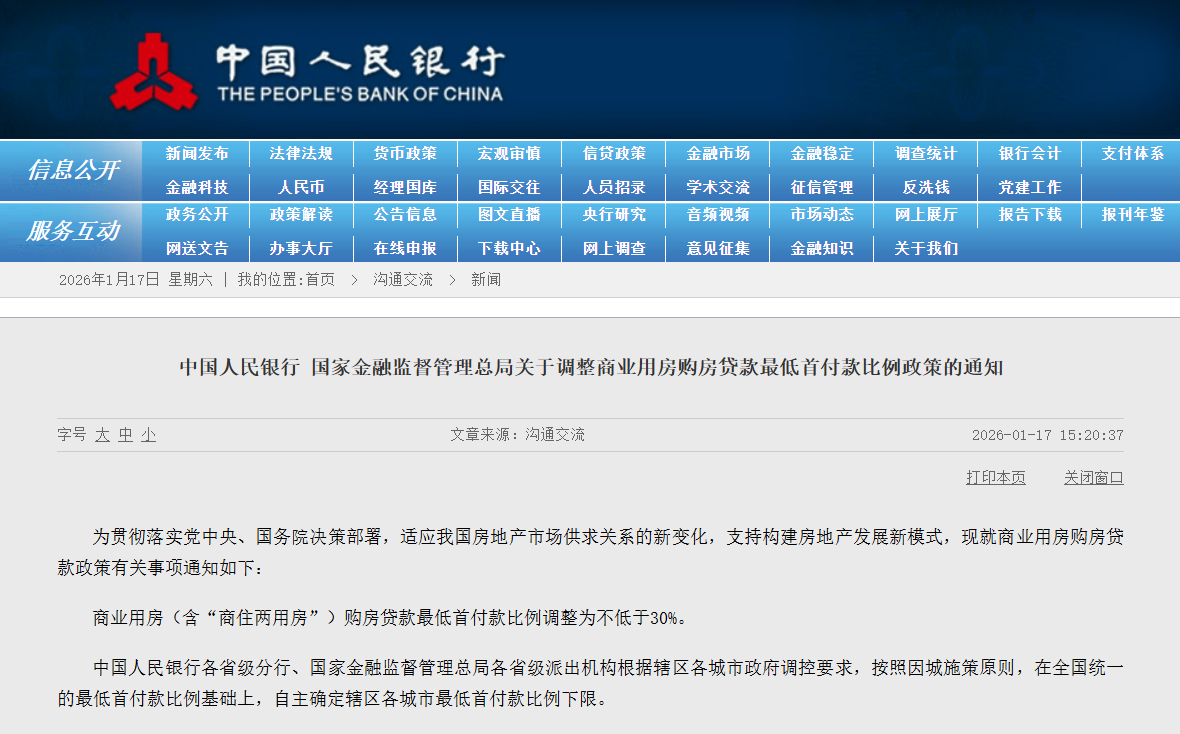Open 报告下载 navigation link
Screen dimensions: 1180x734
[x=1029, y=215]
